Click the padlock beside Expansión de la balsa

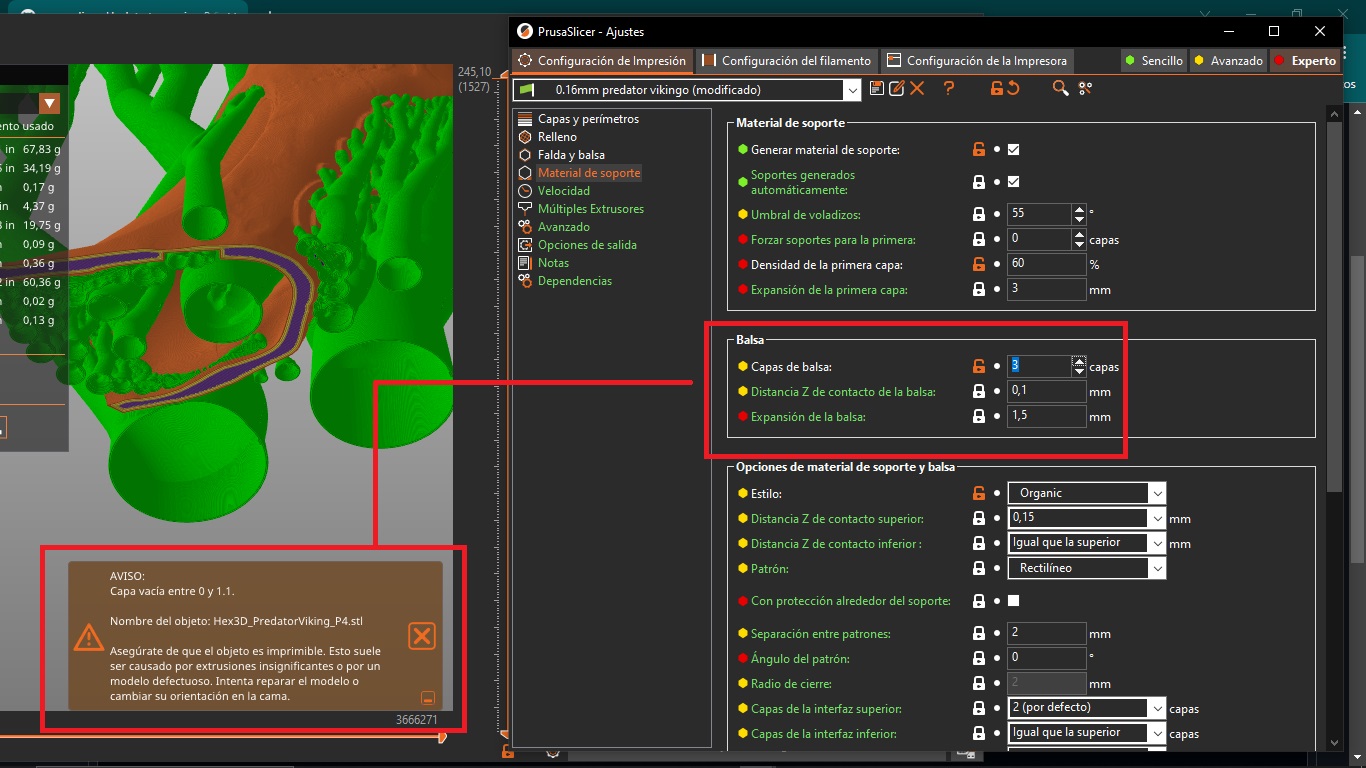[x=979, y=417]
